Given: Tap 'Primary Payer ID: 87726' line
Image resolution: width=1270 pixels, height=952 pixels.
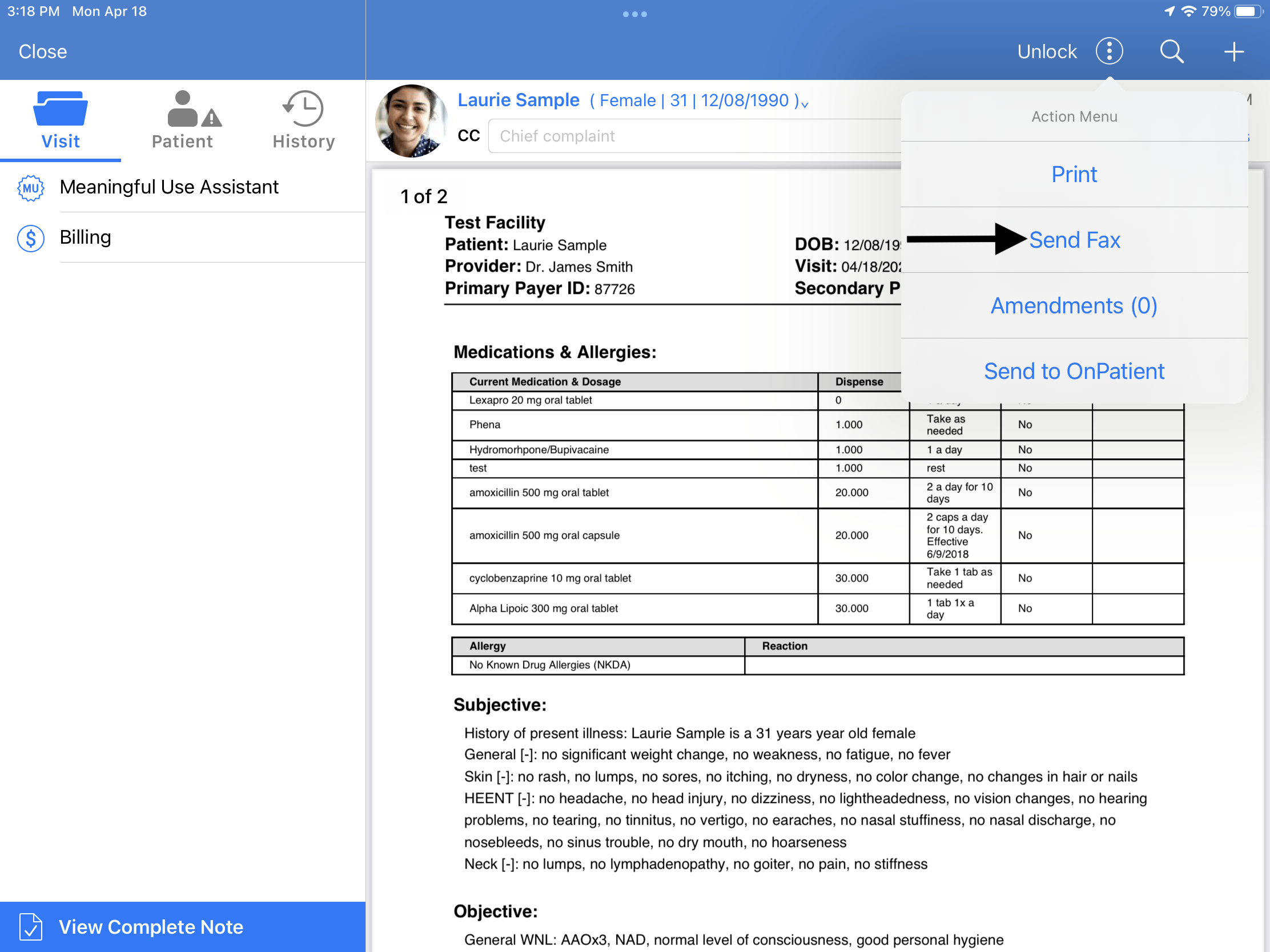Looking at the screenshot, I should click(540, 288).
